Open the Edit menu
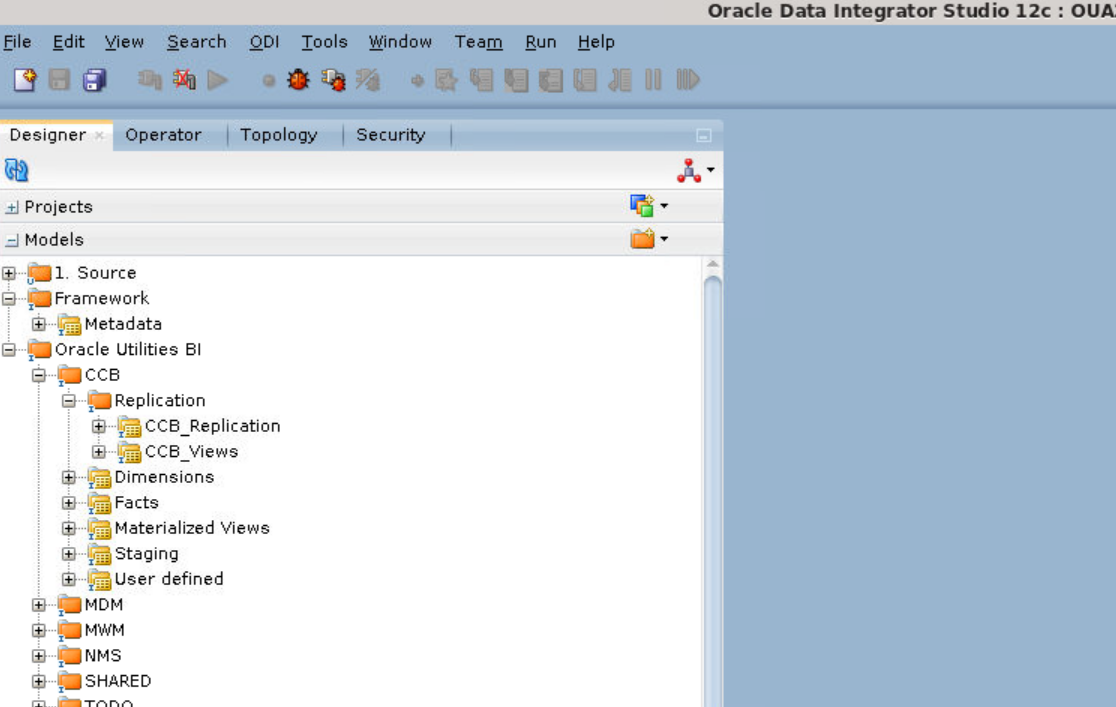Viewport: 1116px width, 707px height. pos(68,42)
